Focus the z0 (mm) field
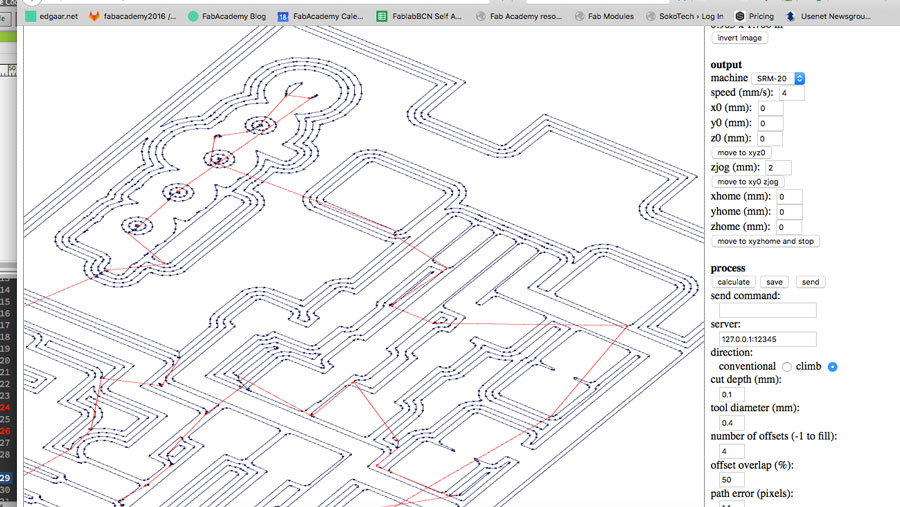This screenshot has height=507, width=900. 769,138
